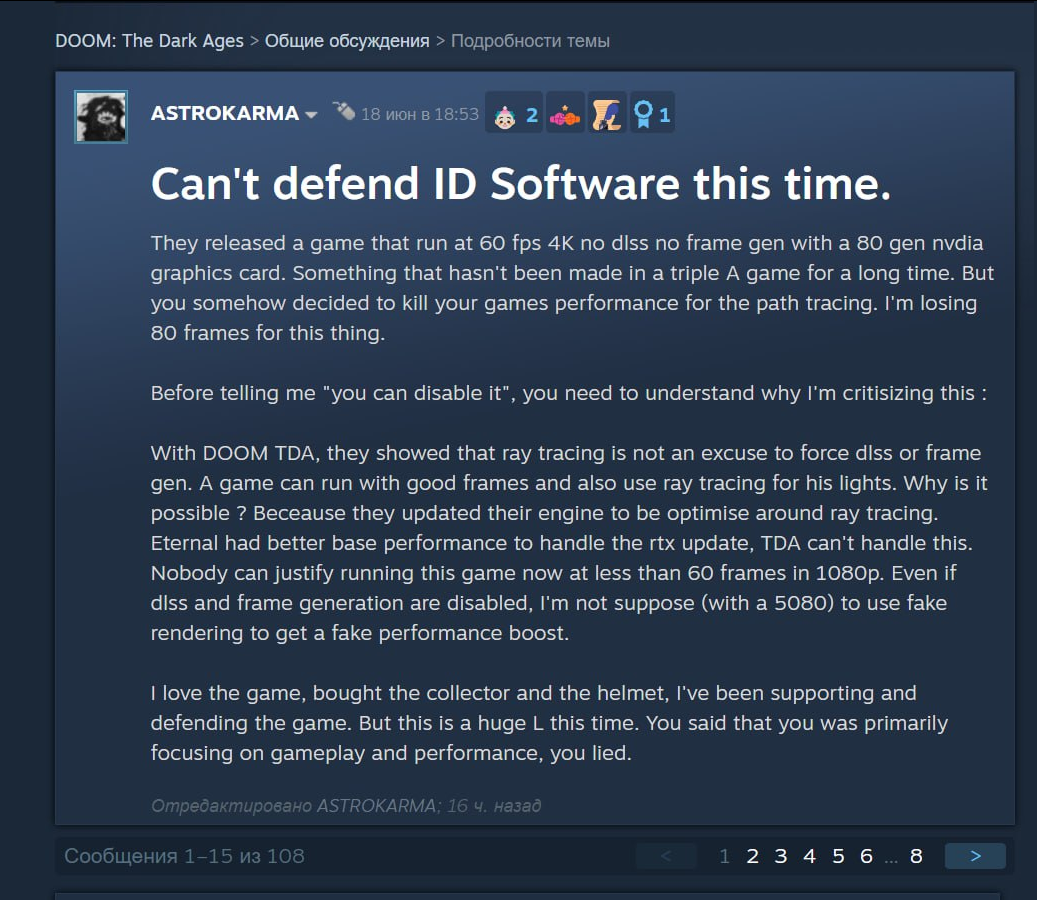Go to page 3 of the messages
1037x900 pixels.
click(780, 856)
